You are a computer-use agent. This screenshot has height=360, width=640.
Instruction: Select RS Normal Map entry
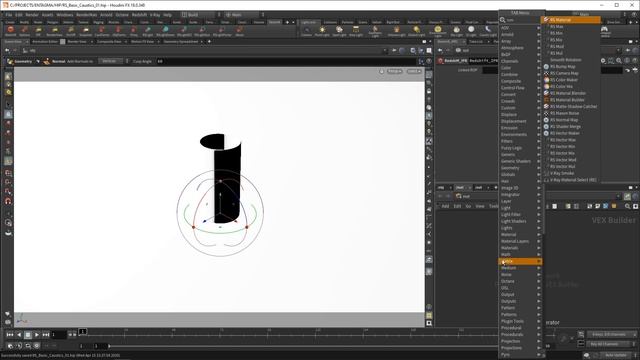(564, 120)
